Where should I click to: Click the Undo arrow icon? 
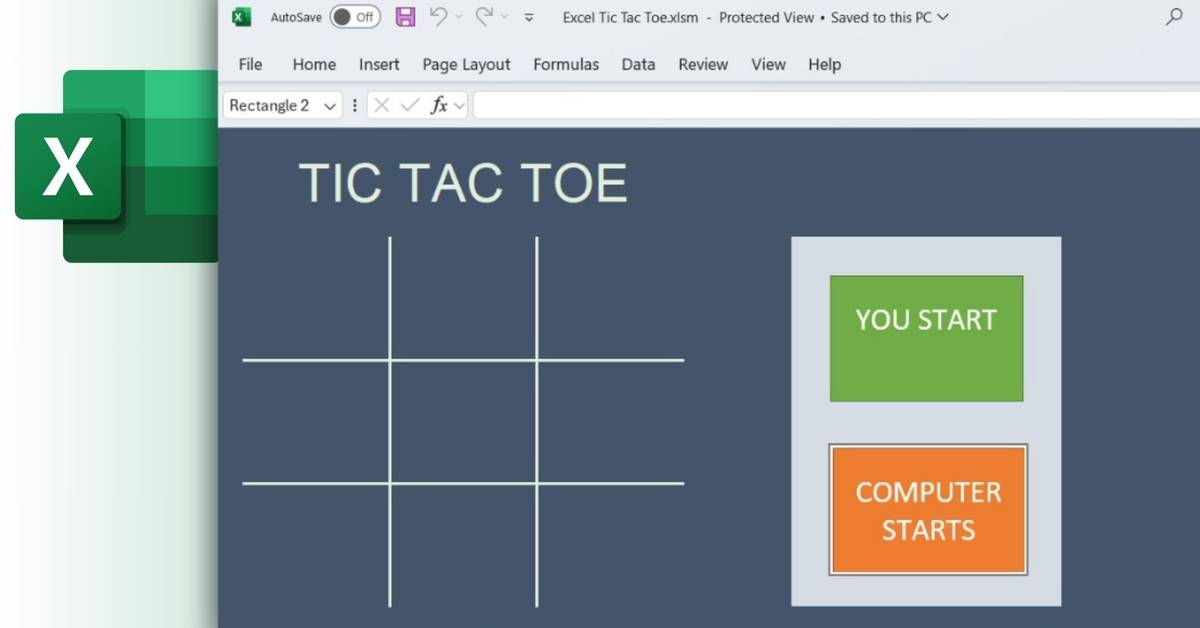click(438, 16)
